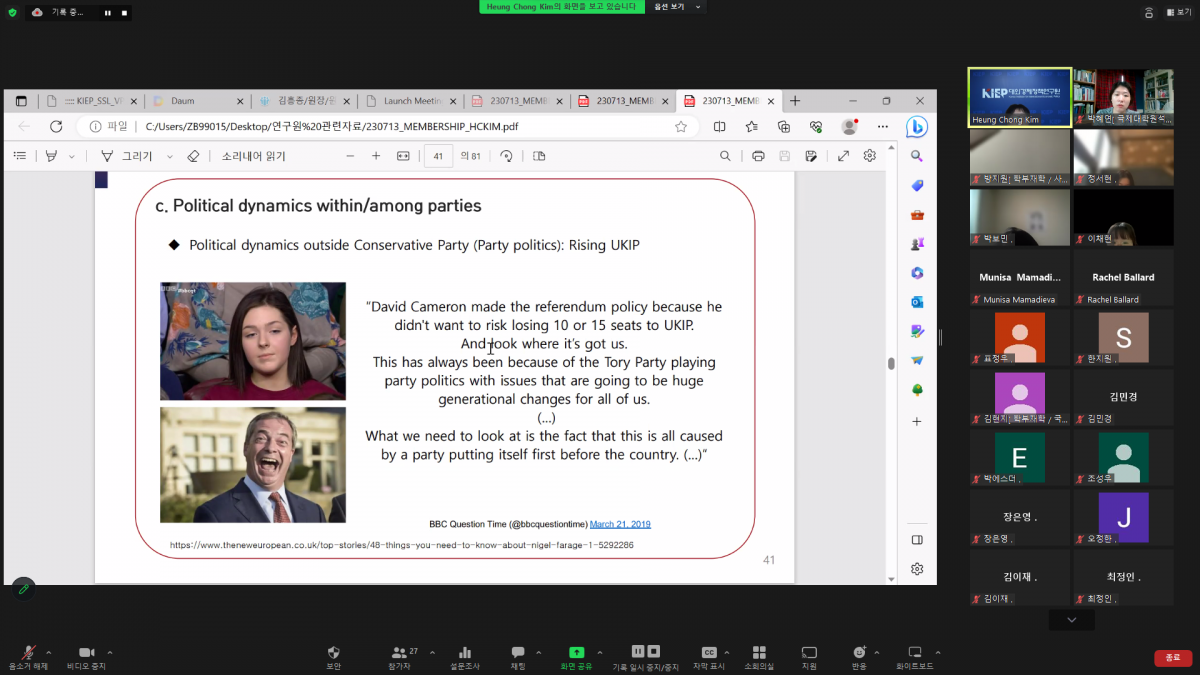1200x675 pixels.
Task: Open the Zoom polls icon
Action: coord(465,652)
